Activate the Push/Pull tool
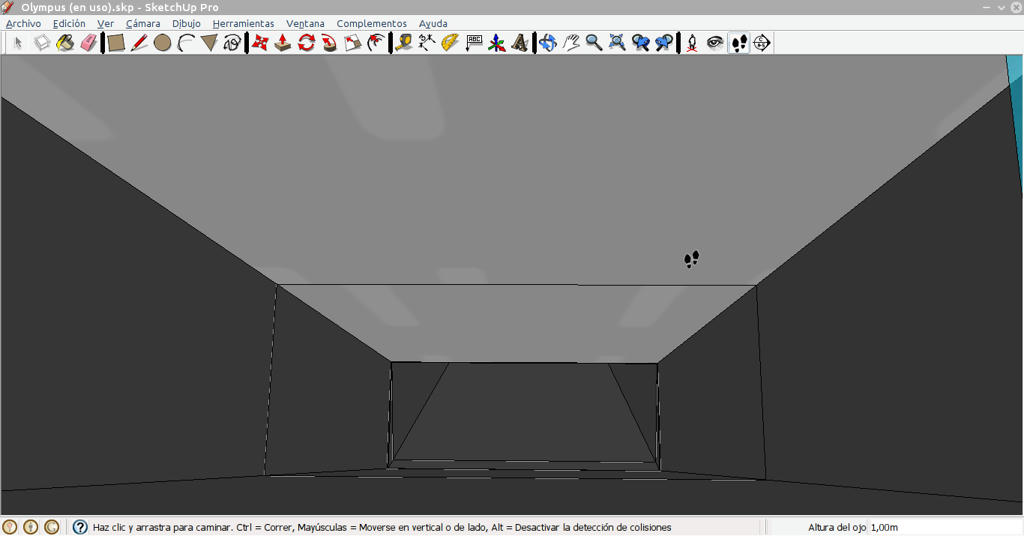 [x=282, y=43]
